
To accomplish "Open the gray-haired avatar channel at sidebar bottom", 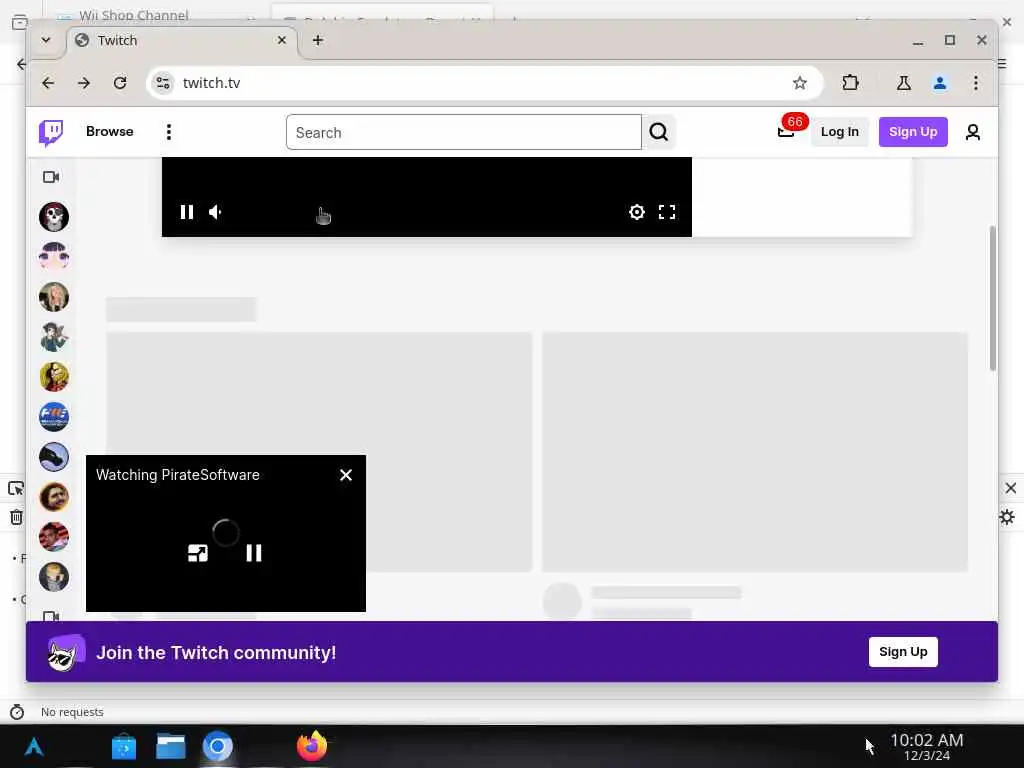I will (x=54, y=577).
